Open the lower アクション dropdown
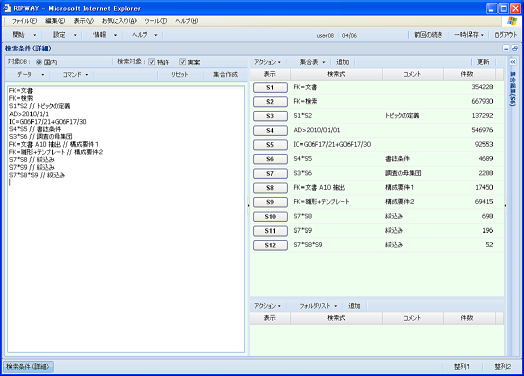The image size is (524, 376). 267,306
